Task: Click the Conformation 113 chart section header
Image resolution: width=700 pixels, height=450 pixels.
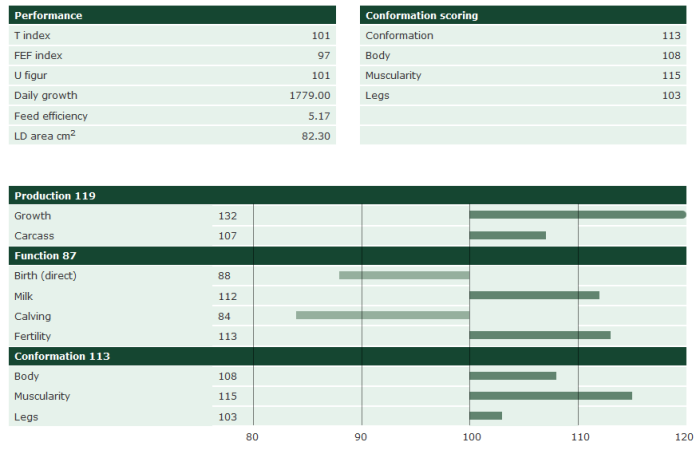Action: (61, 356)
